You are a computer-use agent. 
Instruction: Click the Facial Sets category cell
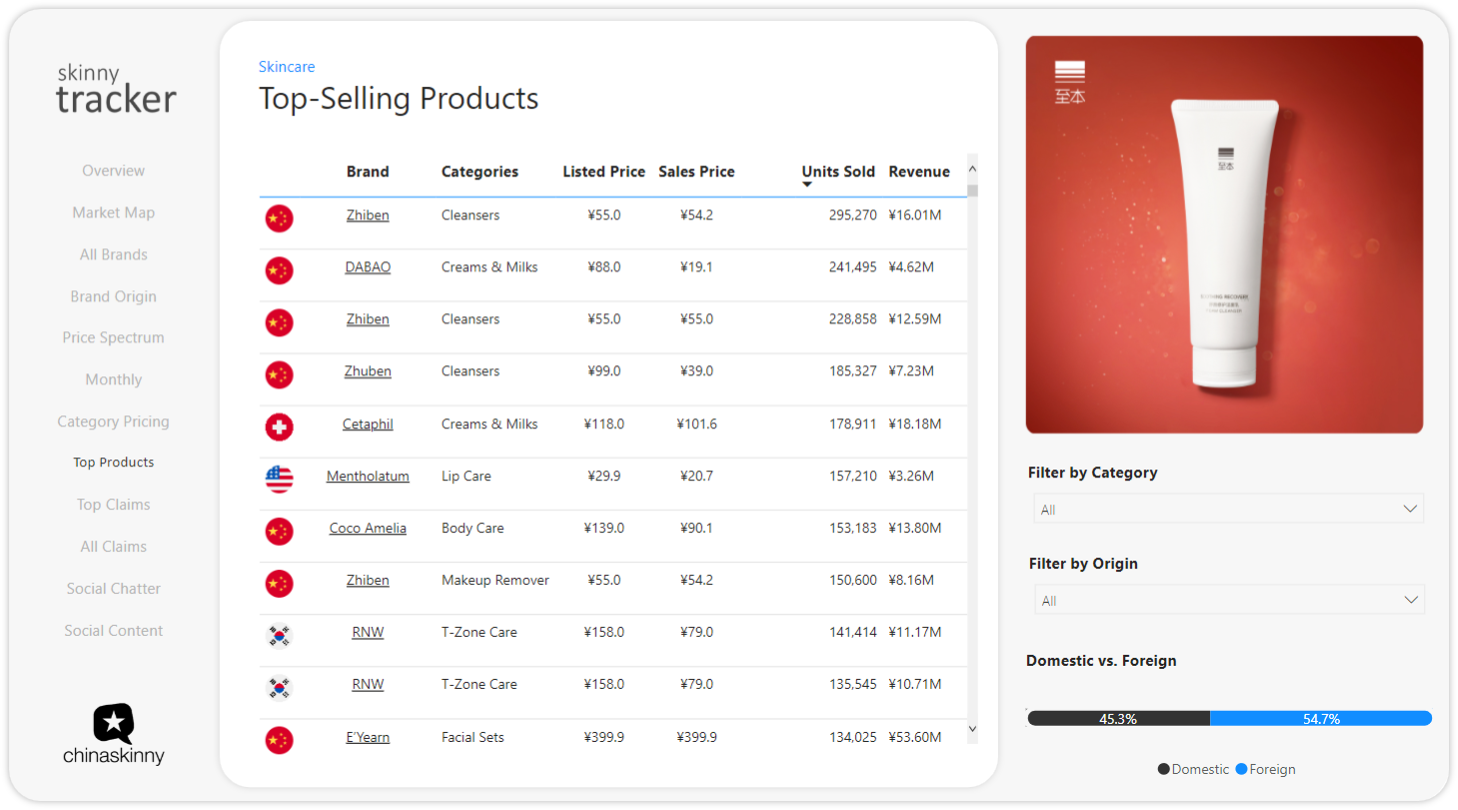tap(473, 737)
